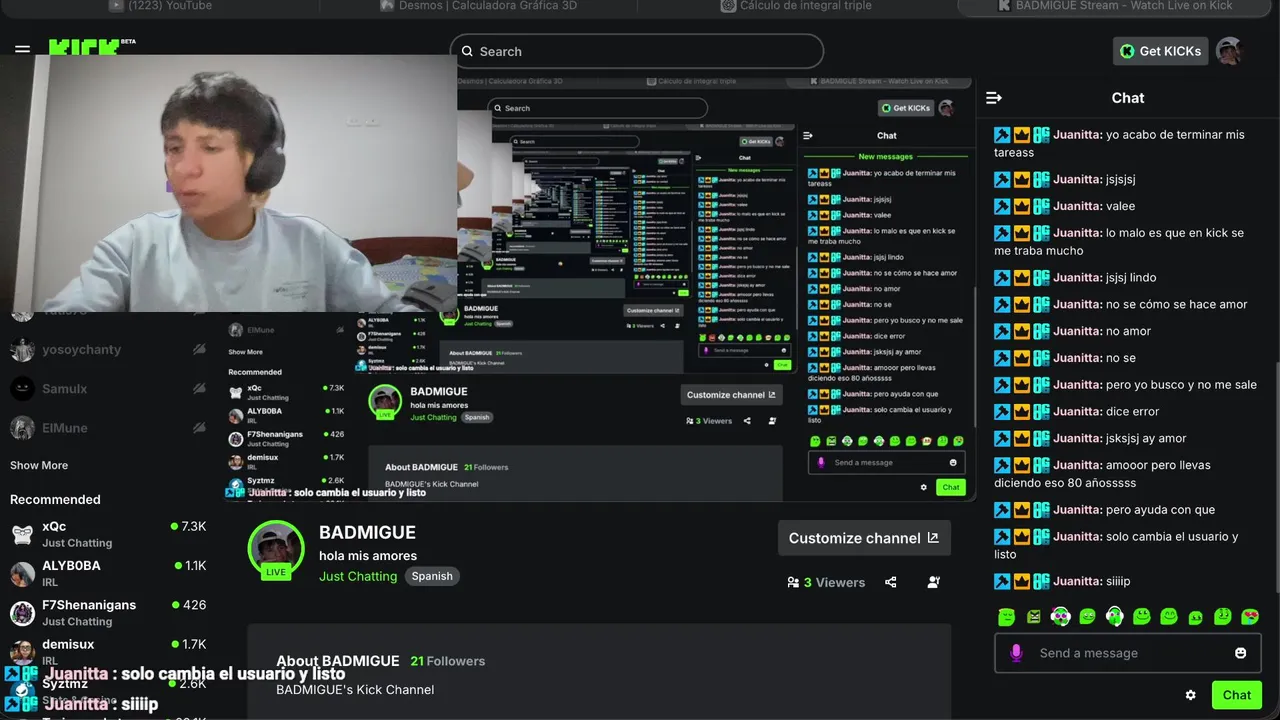Image resolution: width=1280 pixels, height=720 pixels.
Task: Click the share icon next to 3 Viewers
Action: point(891,582)
